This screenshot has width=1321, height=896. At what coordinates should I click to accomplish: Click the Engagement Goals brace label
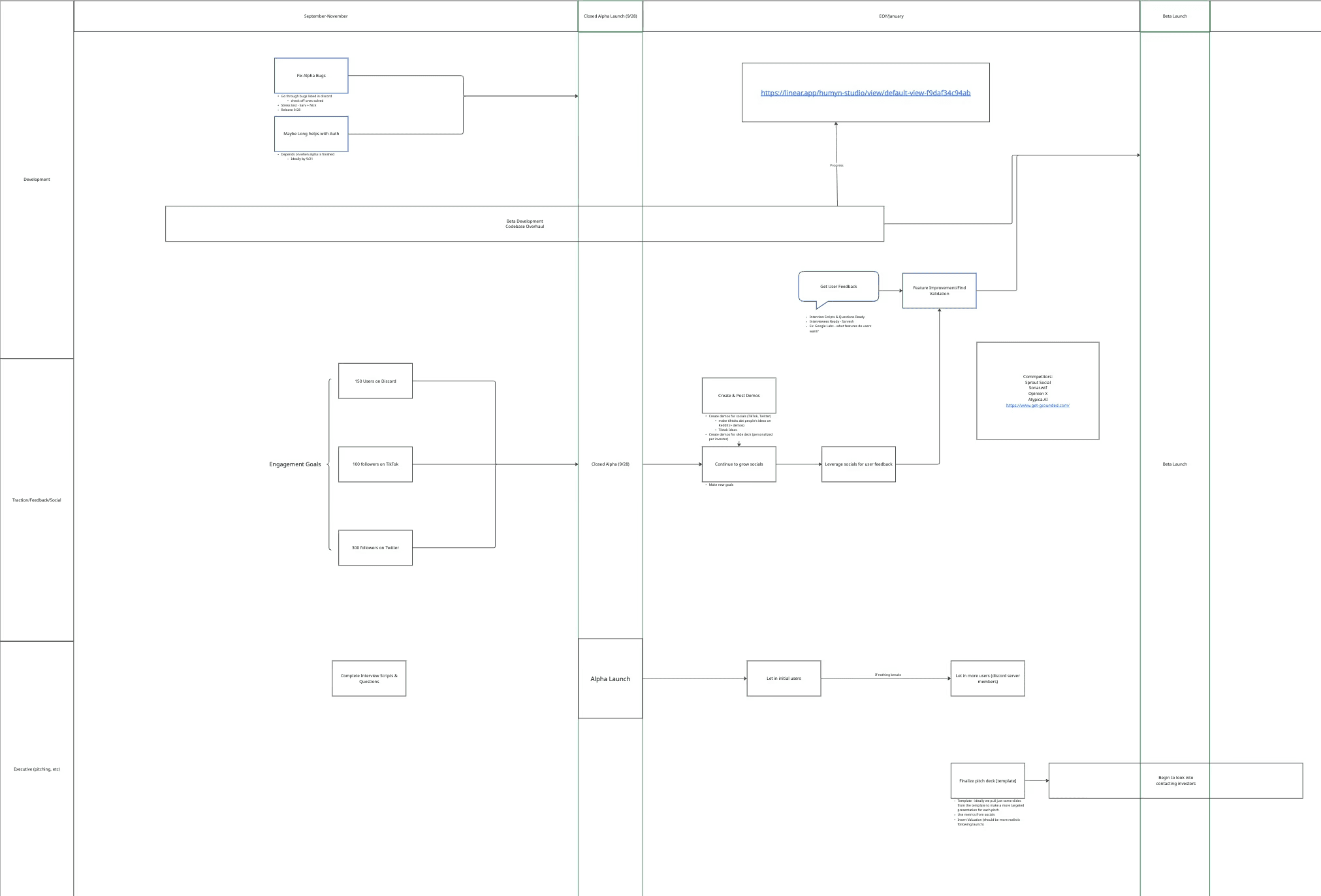(295, 464)
